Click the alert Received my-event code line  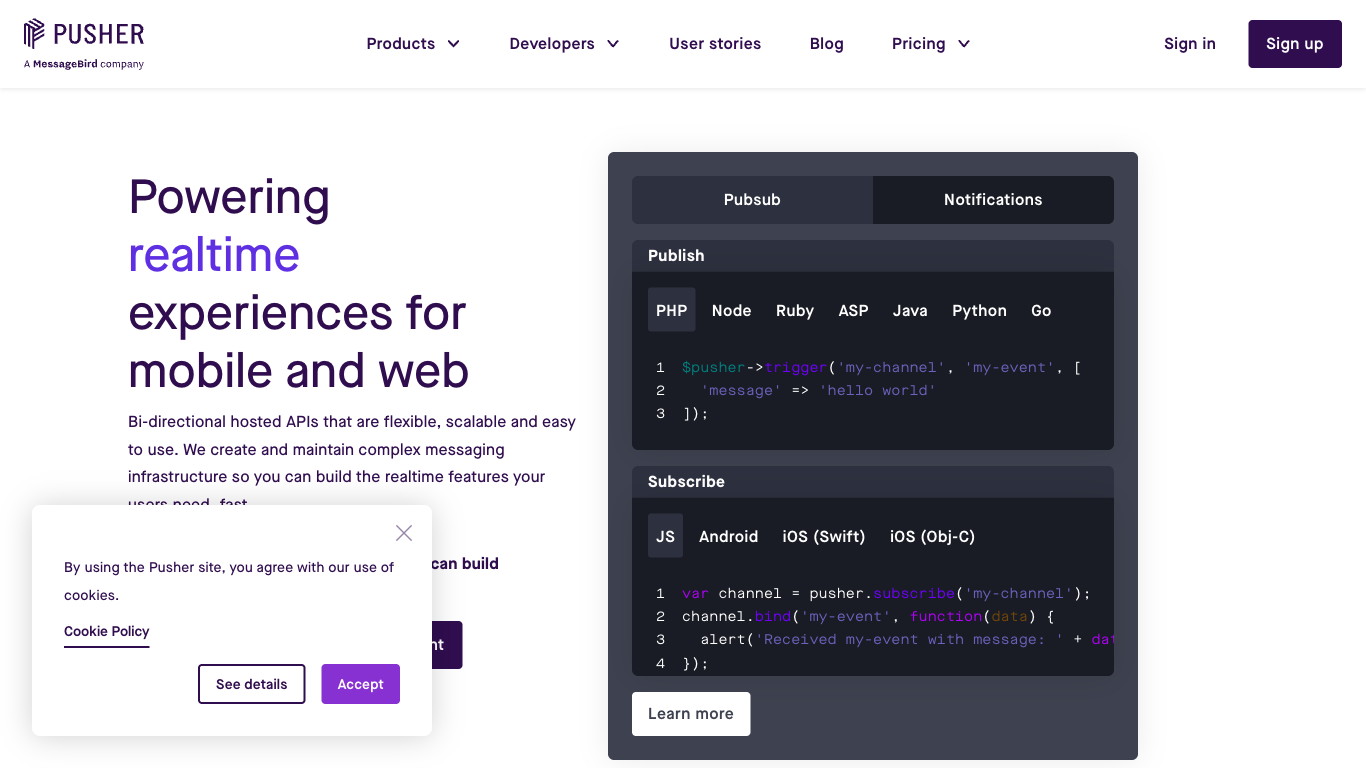pos(906,639)
